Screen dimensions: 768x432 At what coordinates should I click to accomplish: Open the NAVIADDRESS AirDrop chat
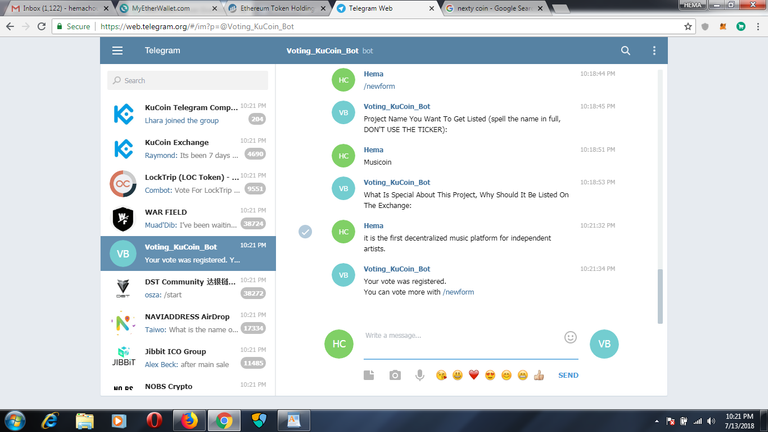click(x=188, y=323)
